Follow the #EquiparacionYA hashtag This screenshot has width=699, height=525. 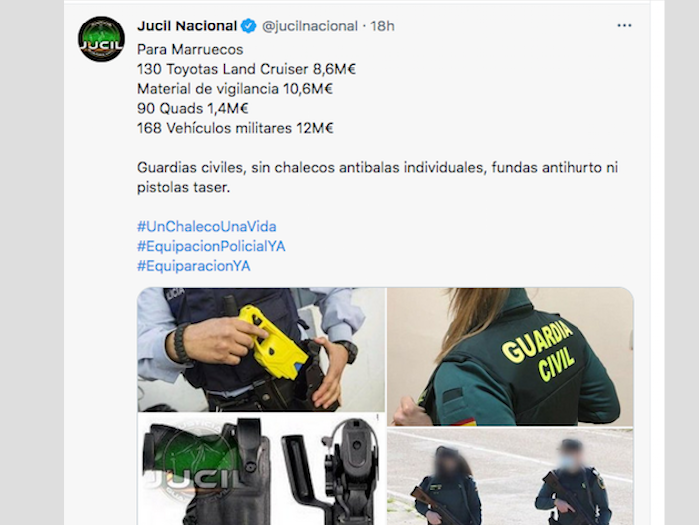(194, 266)
